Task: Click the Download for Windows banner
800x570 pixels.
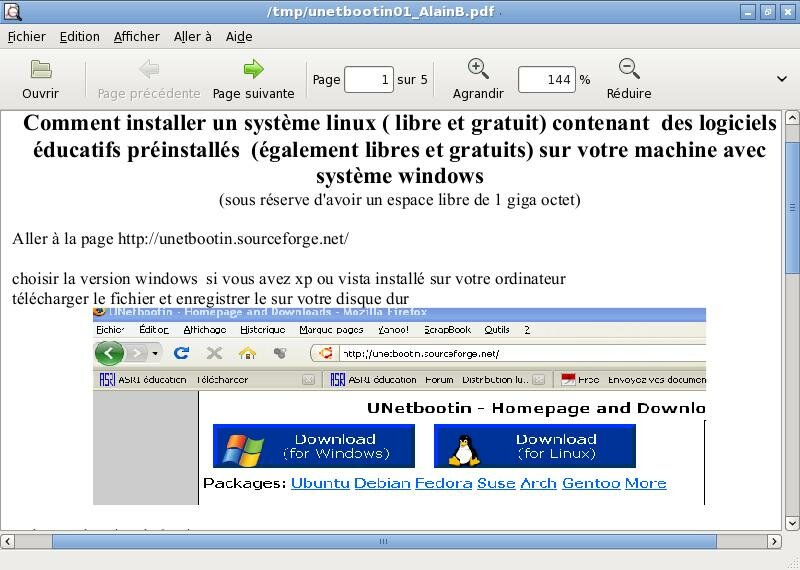Action: click(314, 445)
